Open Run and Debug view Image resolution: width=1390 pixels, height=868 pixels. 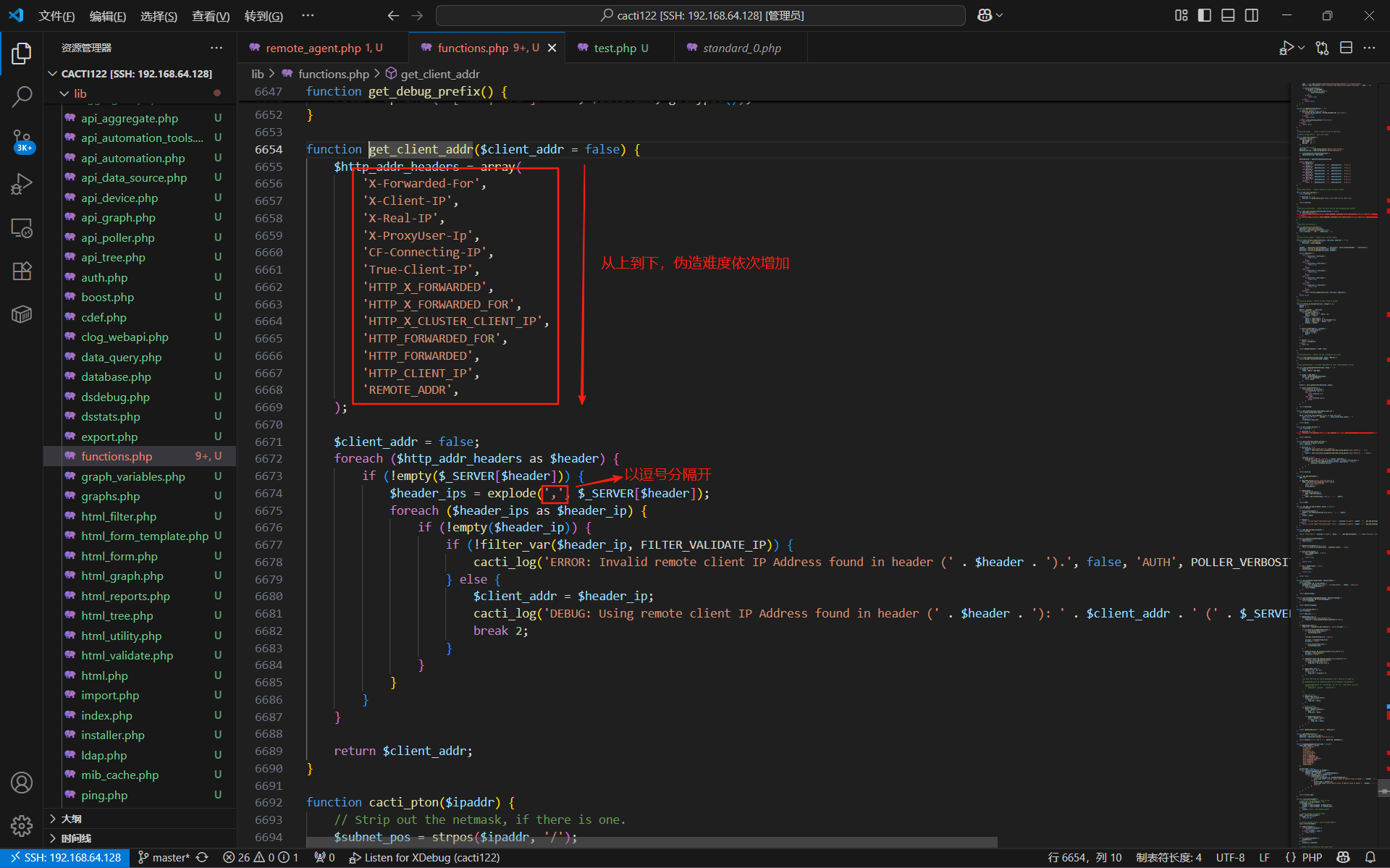click(22, 184)
